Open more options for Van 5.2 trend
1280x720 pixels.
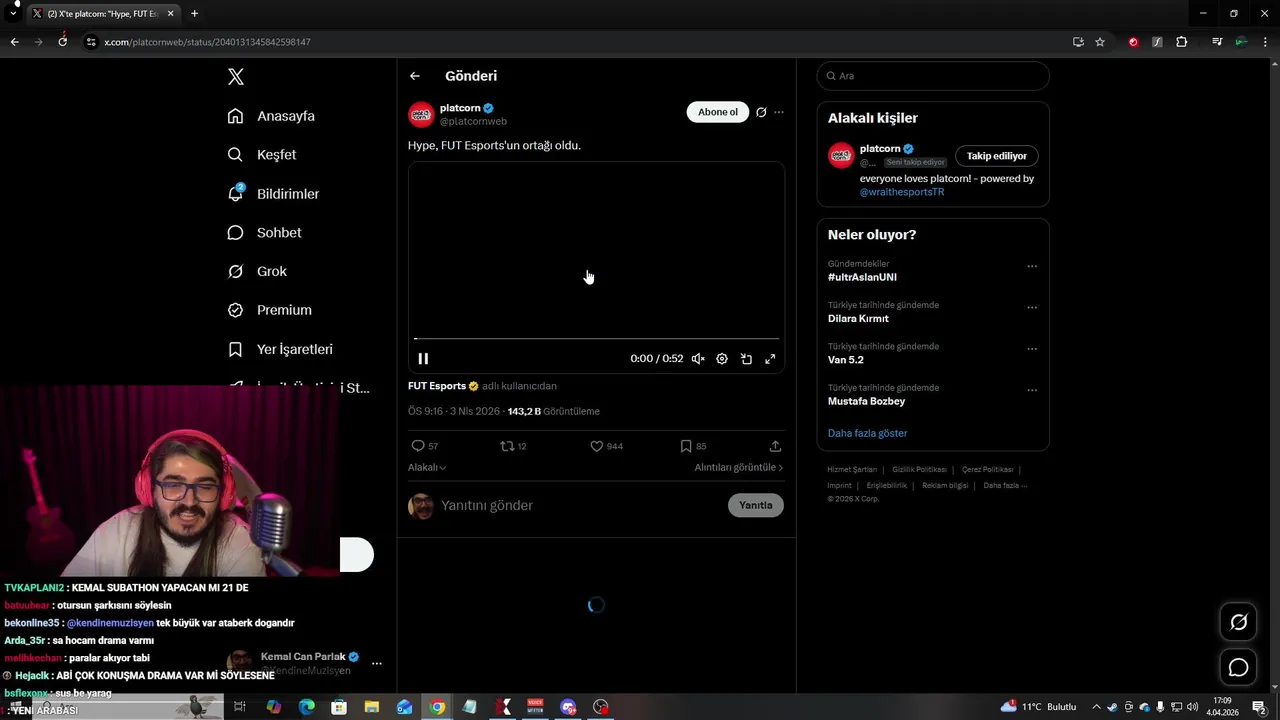pyautogui.click(x=1032, y=348)
